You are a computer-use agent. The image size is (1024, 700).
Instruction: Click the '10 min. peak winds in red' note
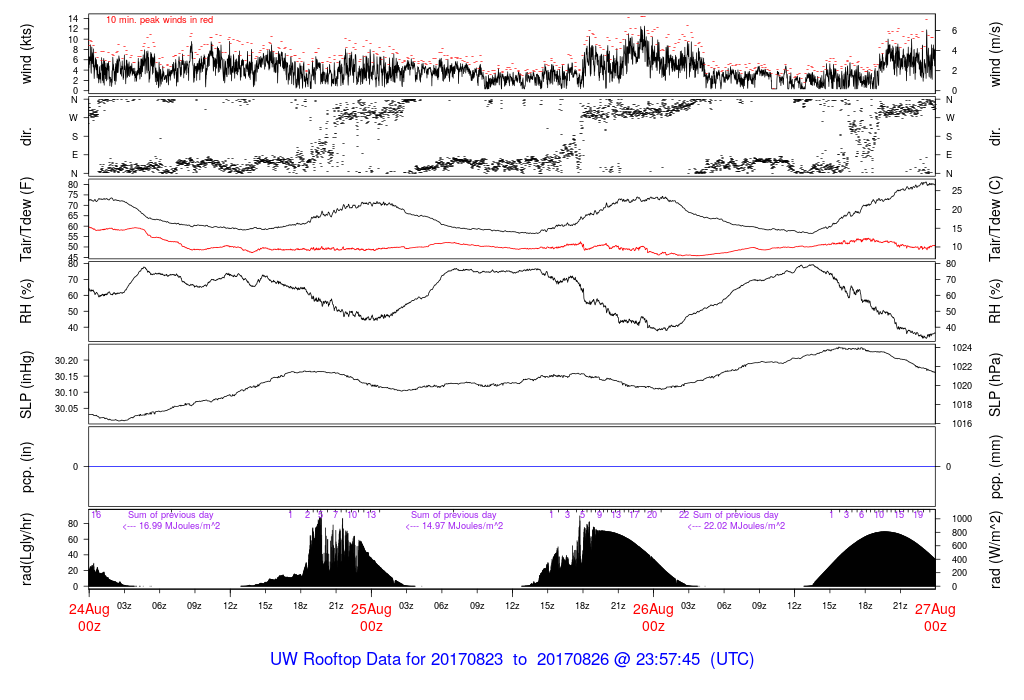click(x=159, y=20)
